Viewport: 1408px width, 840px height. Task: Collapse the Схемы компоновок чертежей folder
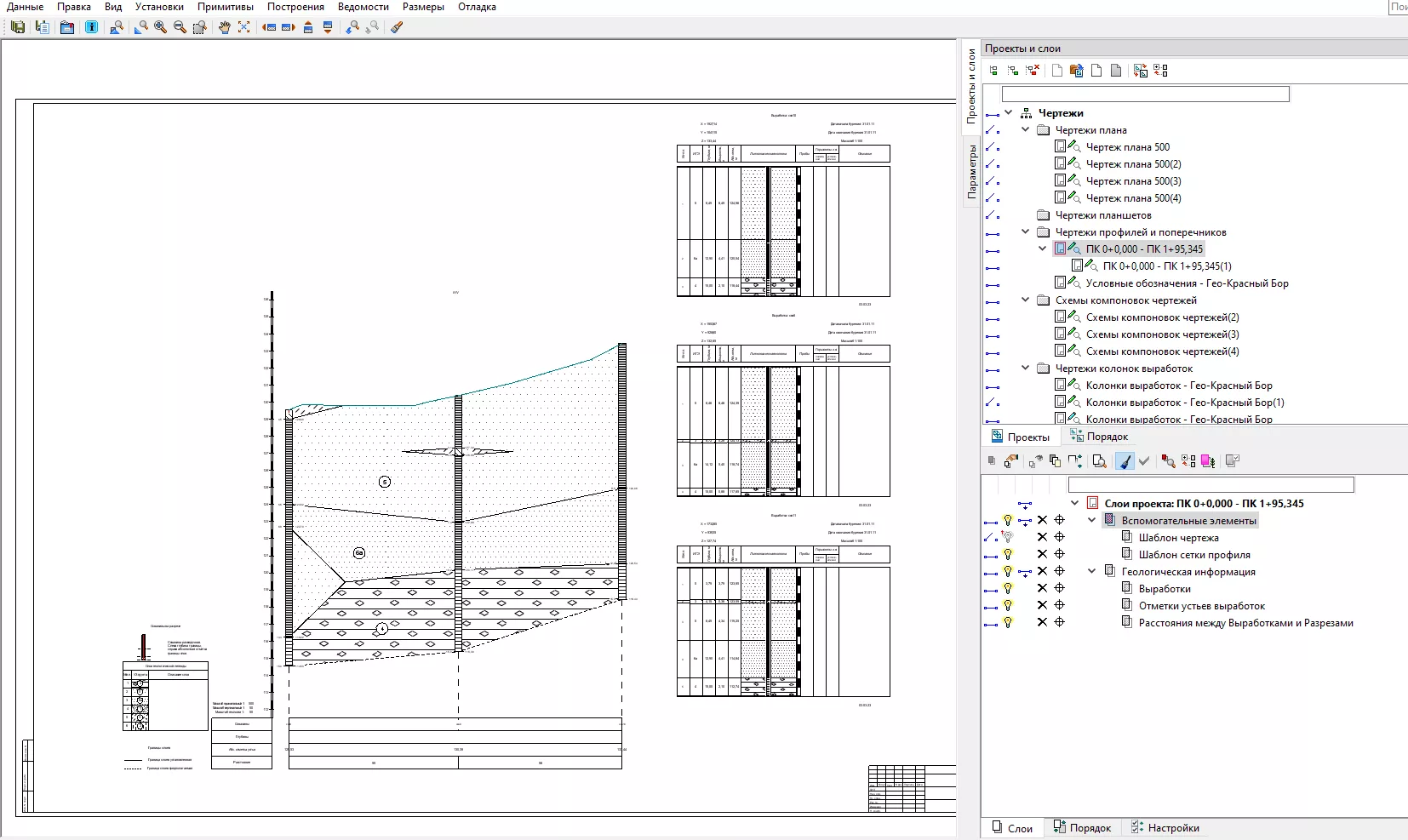(x=1026, y=300)
